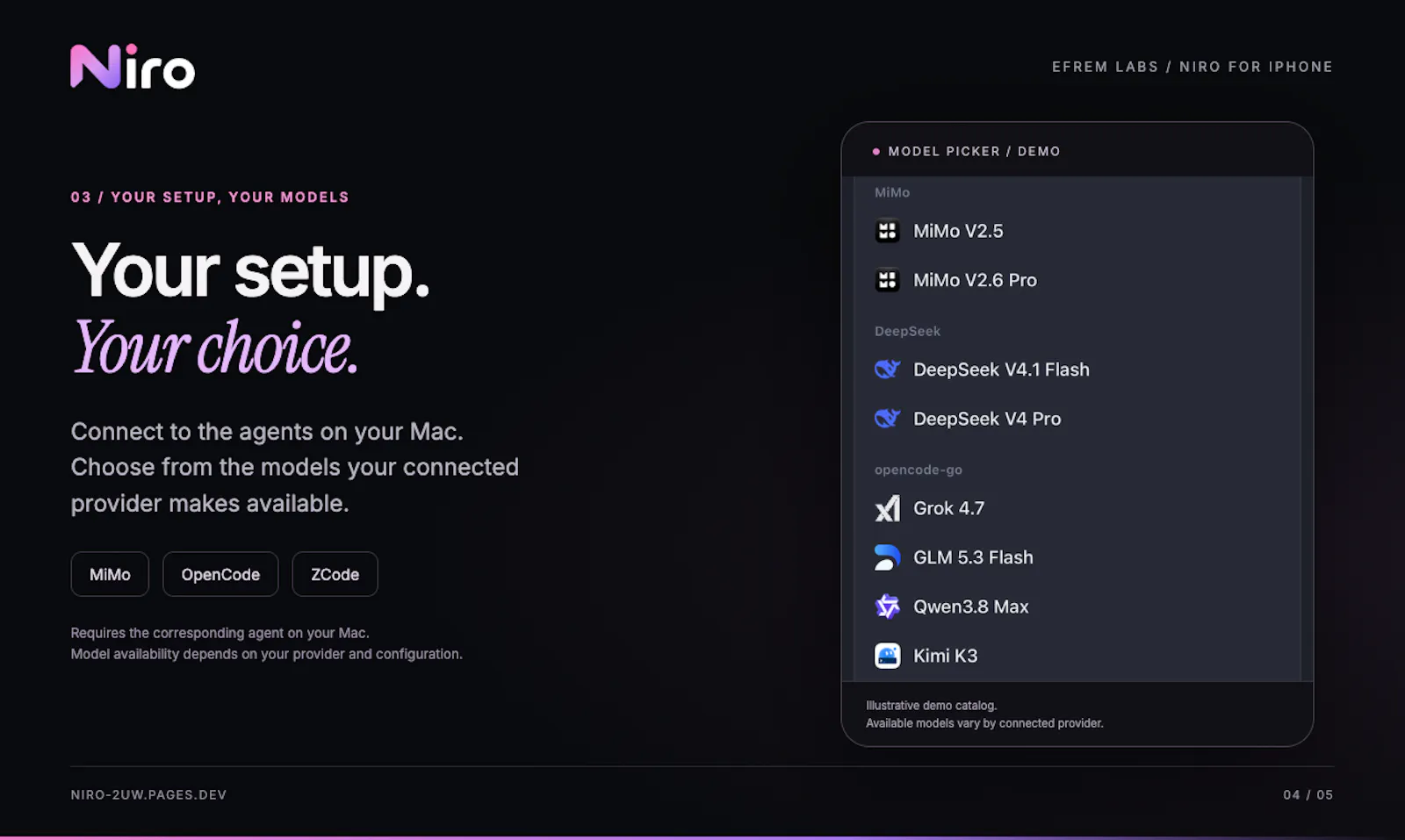The width and height of the screenshot is (1405, 840).
Task: Click the 'Illustrative demo catalog.' note
Action: [x=931, y=706]
